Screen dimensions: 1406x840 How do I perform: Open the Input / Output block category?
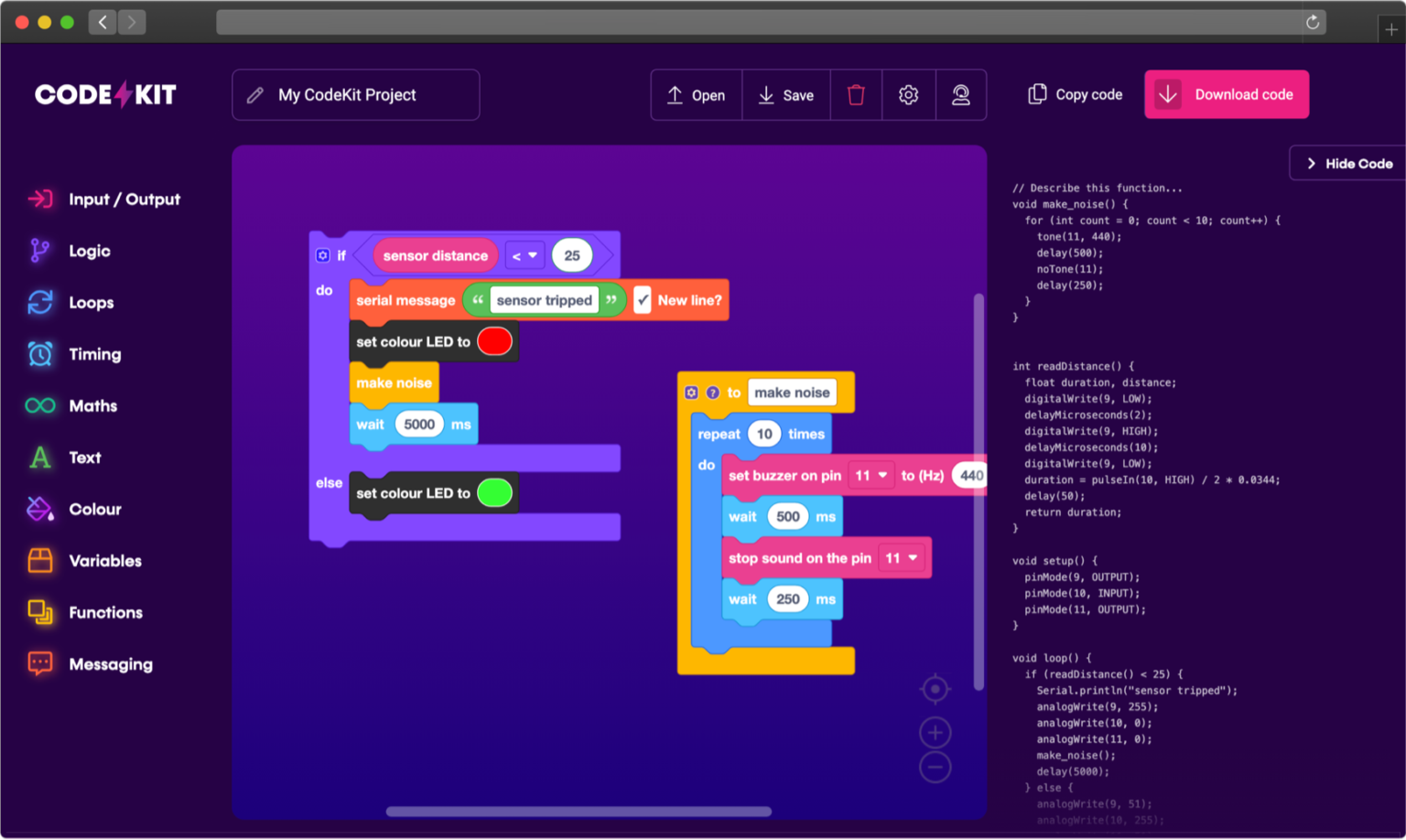pos(124,199)
